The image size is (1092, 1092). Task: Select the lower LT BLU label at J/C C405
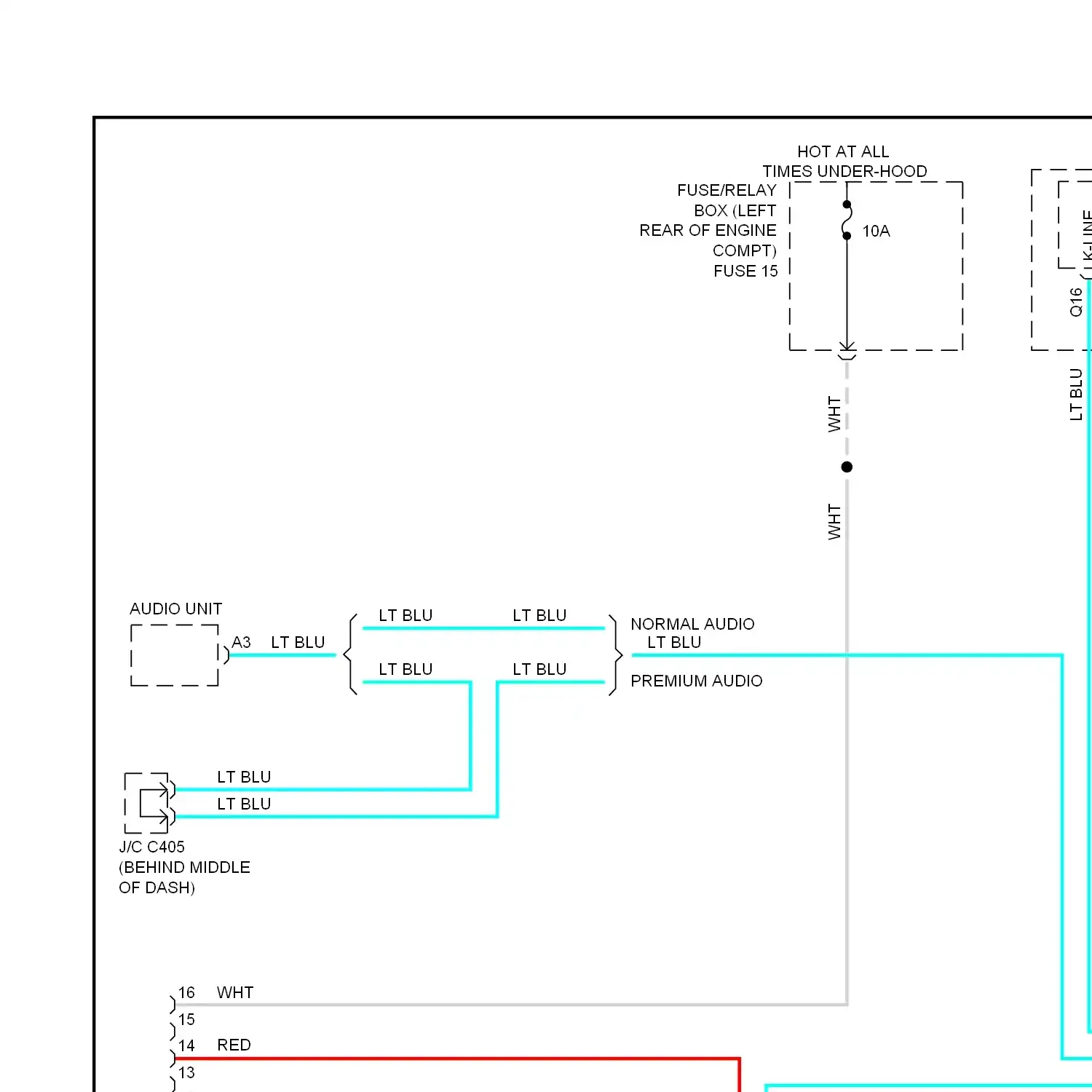click(x=244, y=804)
